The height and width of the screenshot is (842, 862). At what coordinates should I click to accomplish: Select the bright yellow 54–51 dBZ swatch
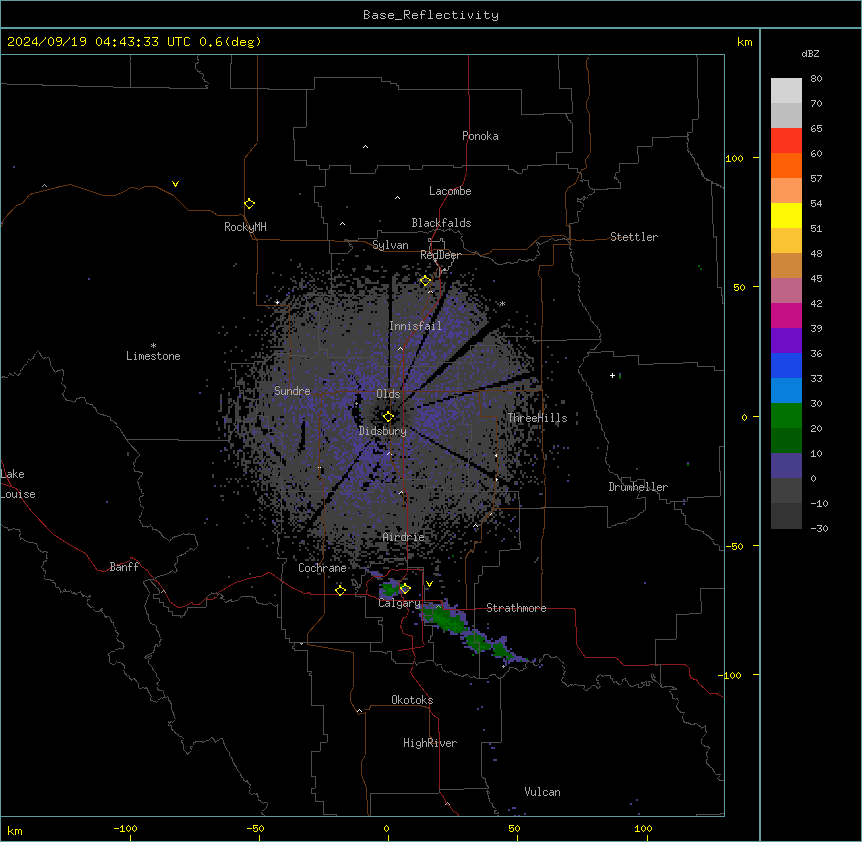(x=786, y=215)
